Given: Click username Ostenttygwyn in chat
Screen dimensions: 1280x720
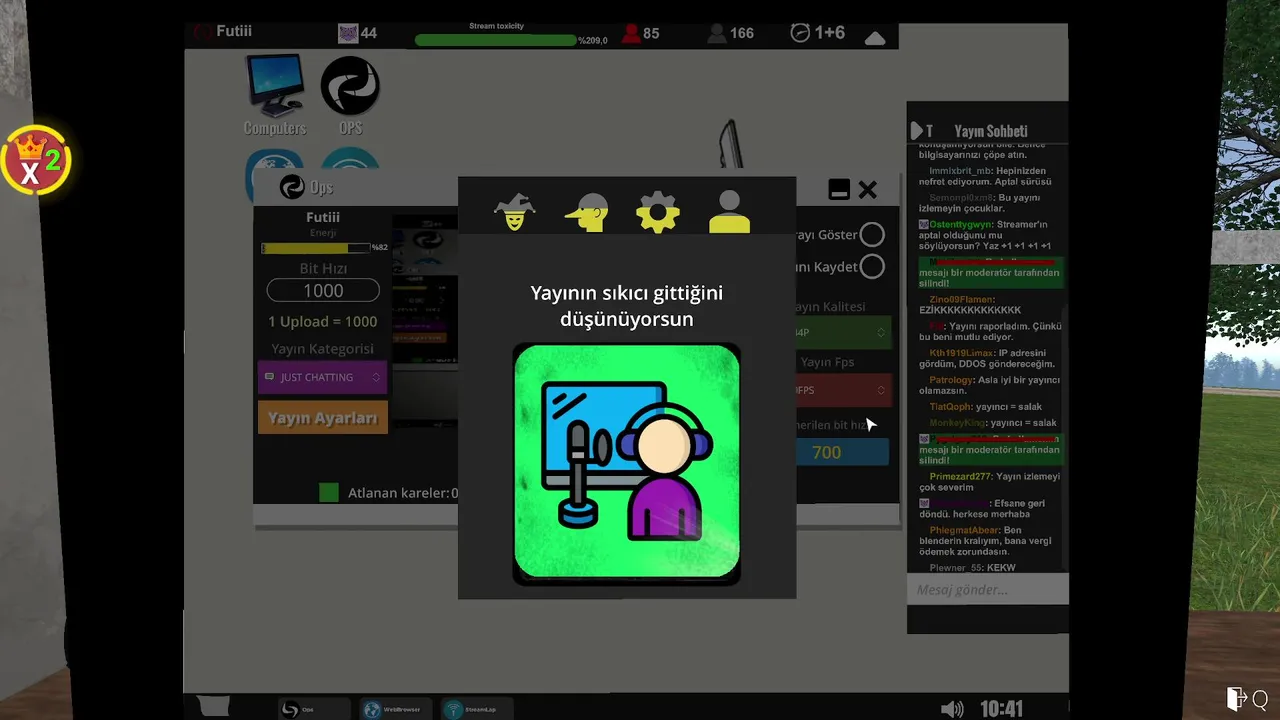Looking at the screenshot, I should point(961,224).
